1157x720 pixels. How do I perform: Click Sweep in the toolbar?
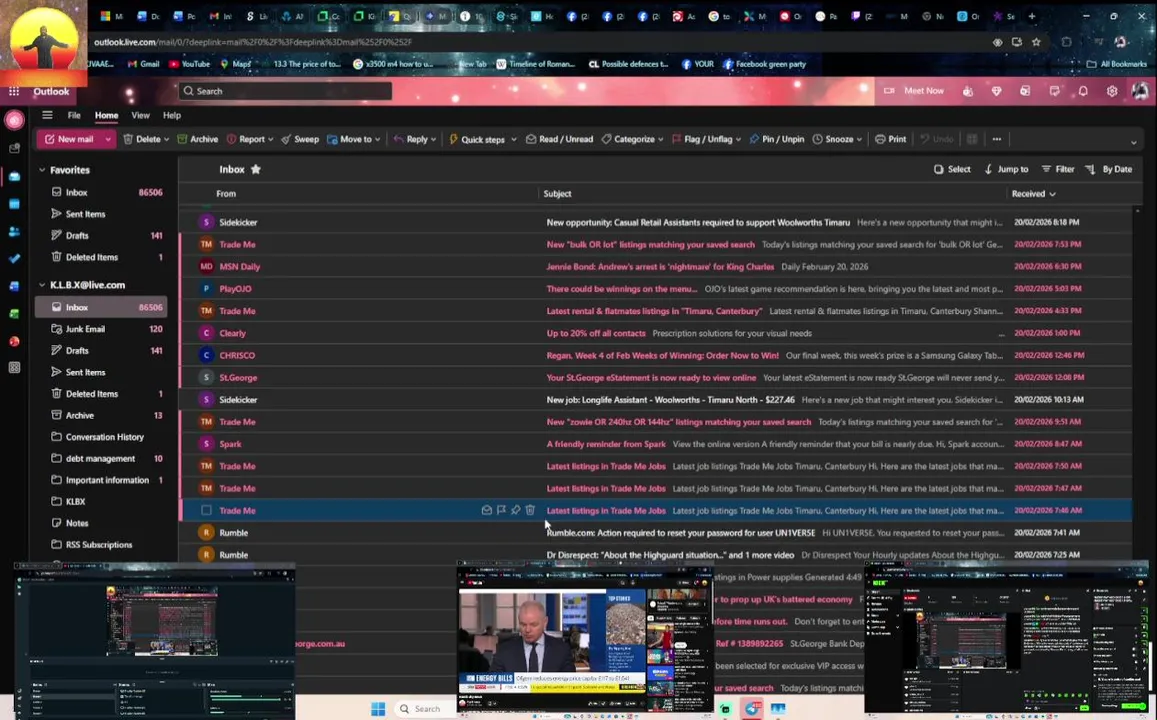coord(300,139)
